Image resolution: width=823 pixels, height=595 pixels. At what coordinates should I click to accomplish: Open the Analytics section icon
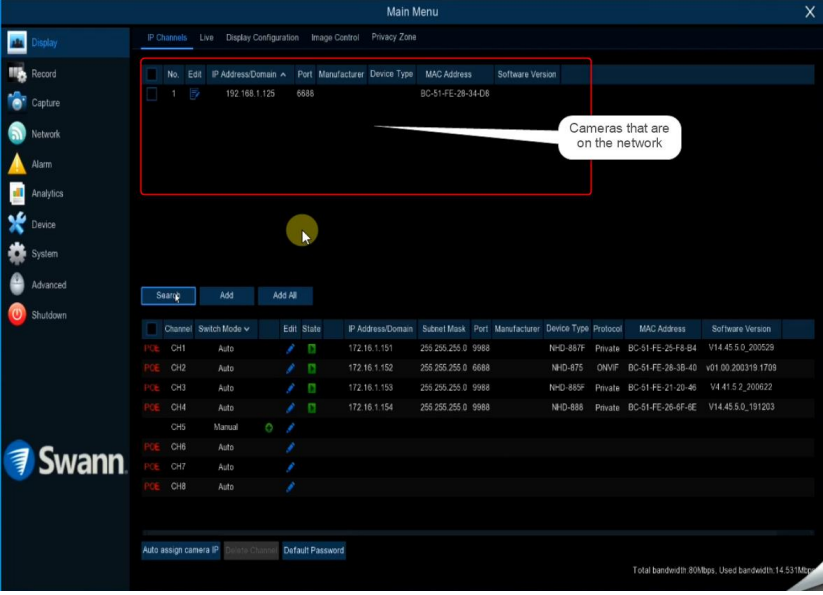click(17, 194)
